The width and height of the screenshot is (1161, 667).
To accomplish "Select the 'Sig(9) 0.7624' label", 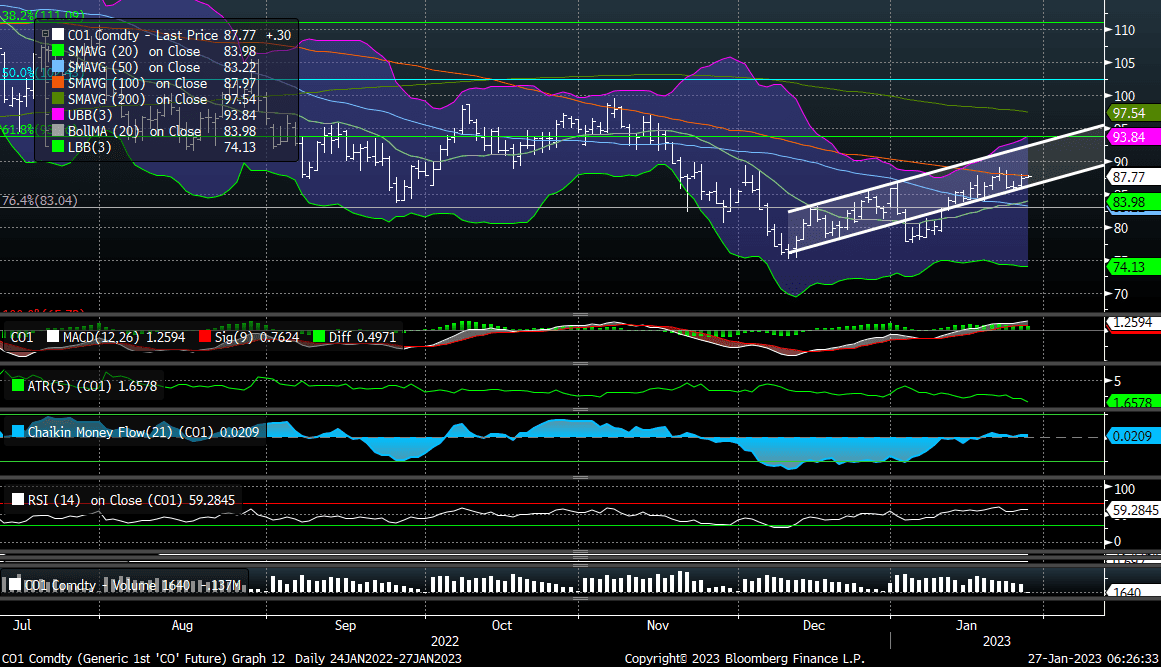I will coord(257,337).
